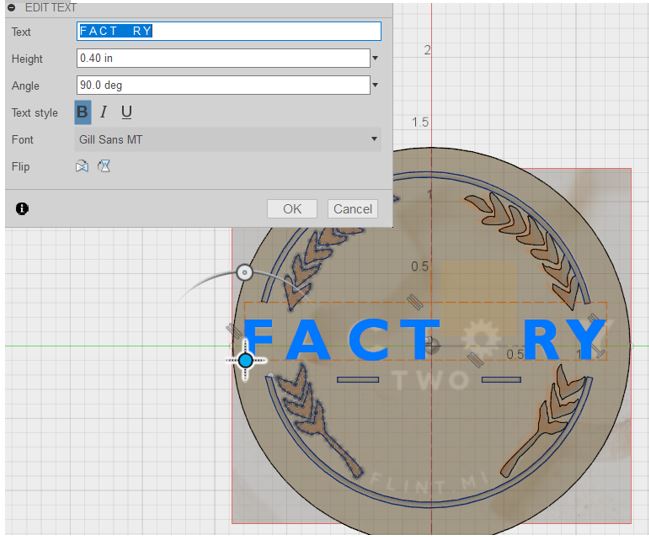Click the horizontal Flip icon

click(82, 166)
